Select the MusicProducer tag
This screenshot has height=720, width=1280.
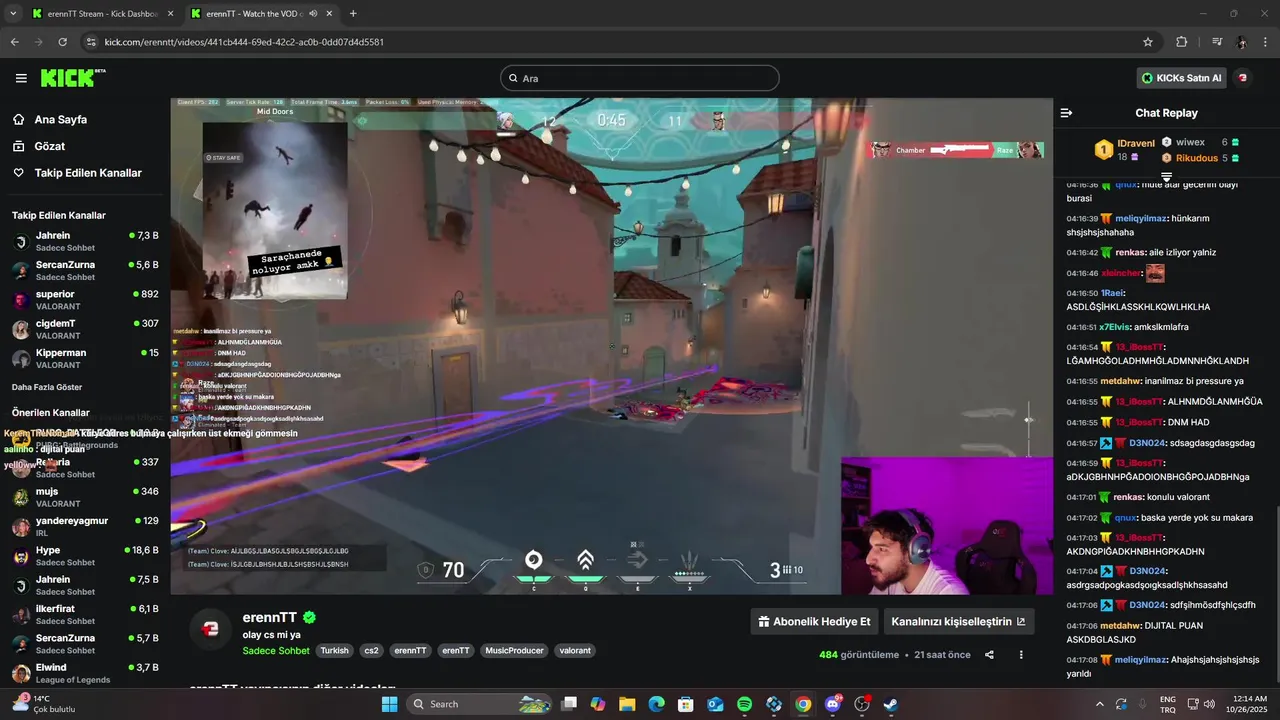514,650
